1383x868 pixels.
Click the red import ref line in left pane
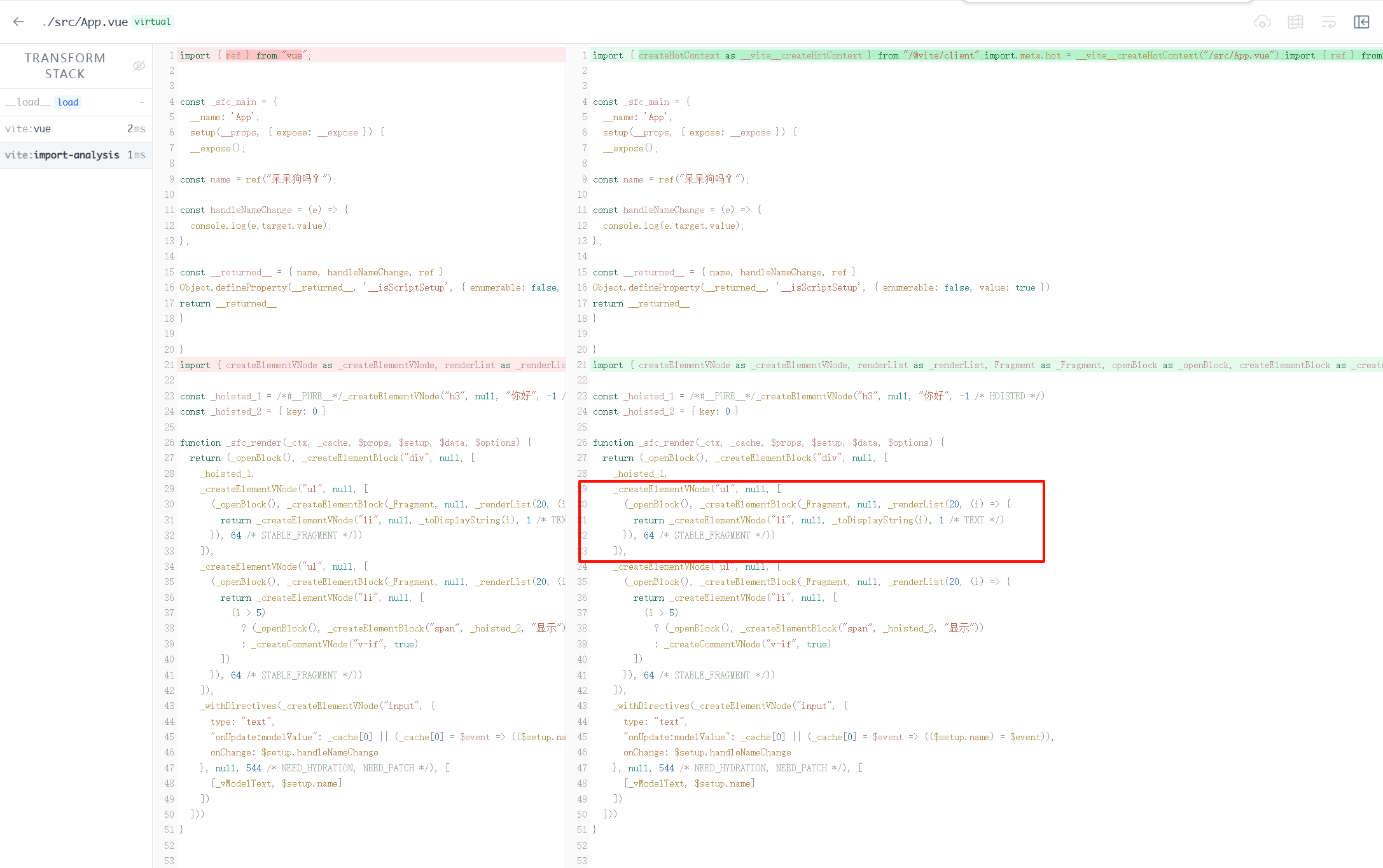(245, 55)
